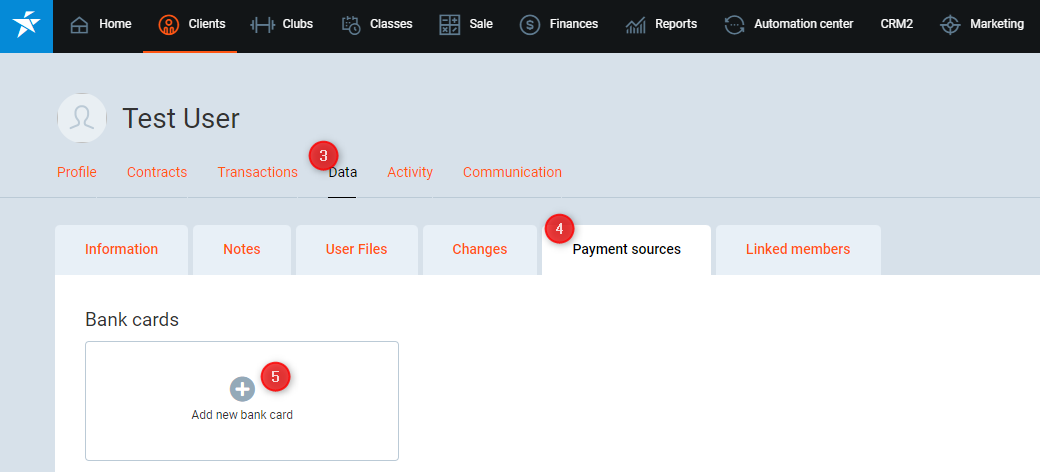The width and height of the screenshot is (1040, 472).
Task: Click the Reports bar chart icon
Action: pos(636,25)
